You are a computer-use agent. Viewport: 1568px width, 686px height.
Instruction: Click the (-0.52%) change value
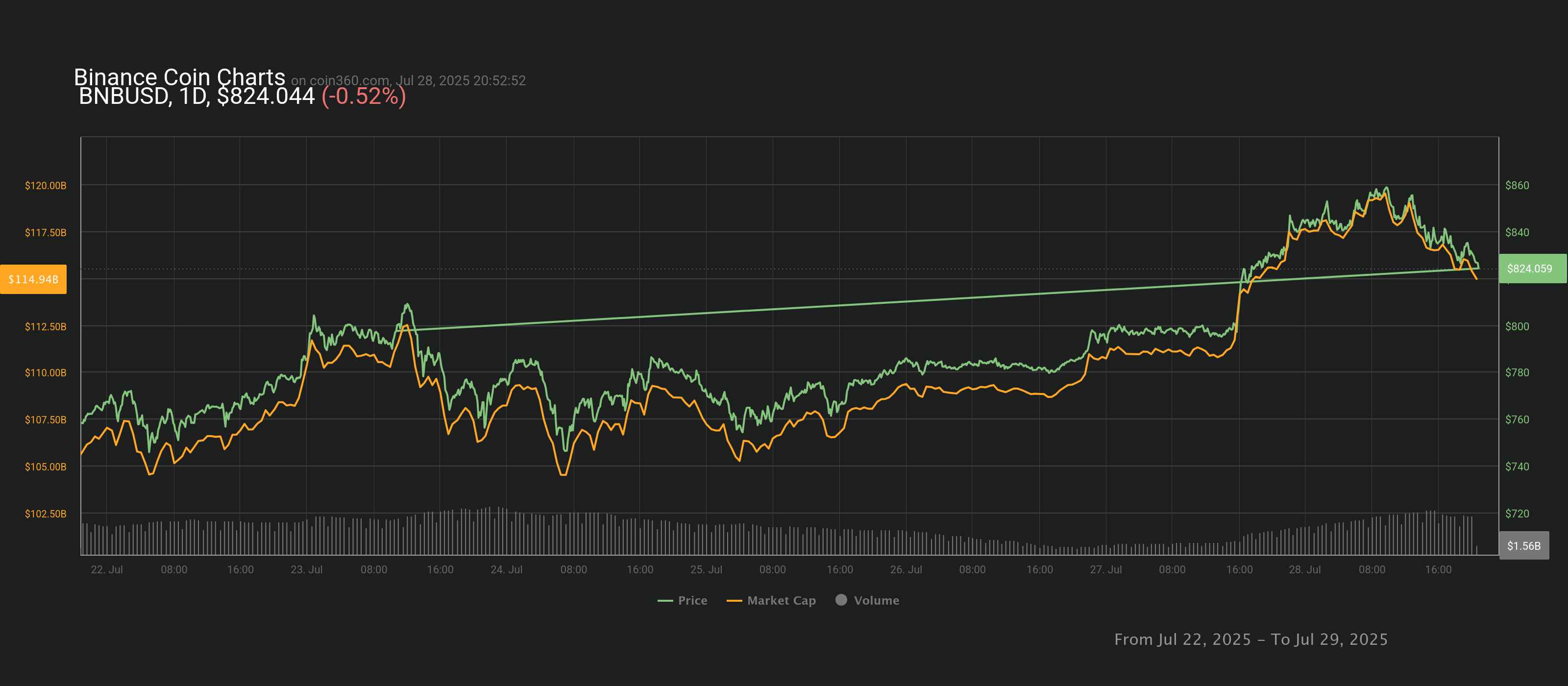pyautogui.click(x=364, y=96)
